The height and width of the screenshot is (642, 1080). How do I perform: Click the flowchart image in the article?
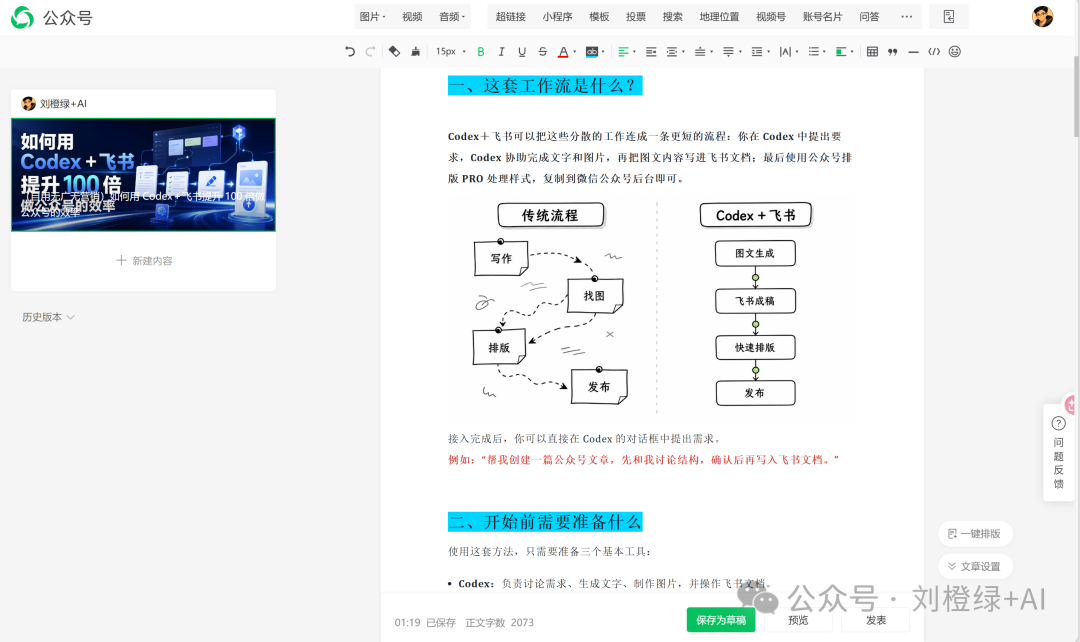652,307
